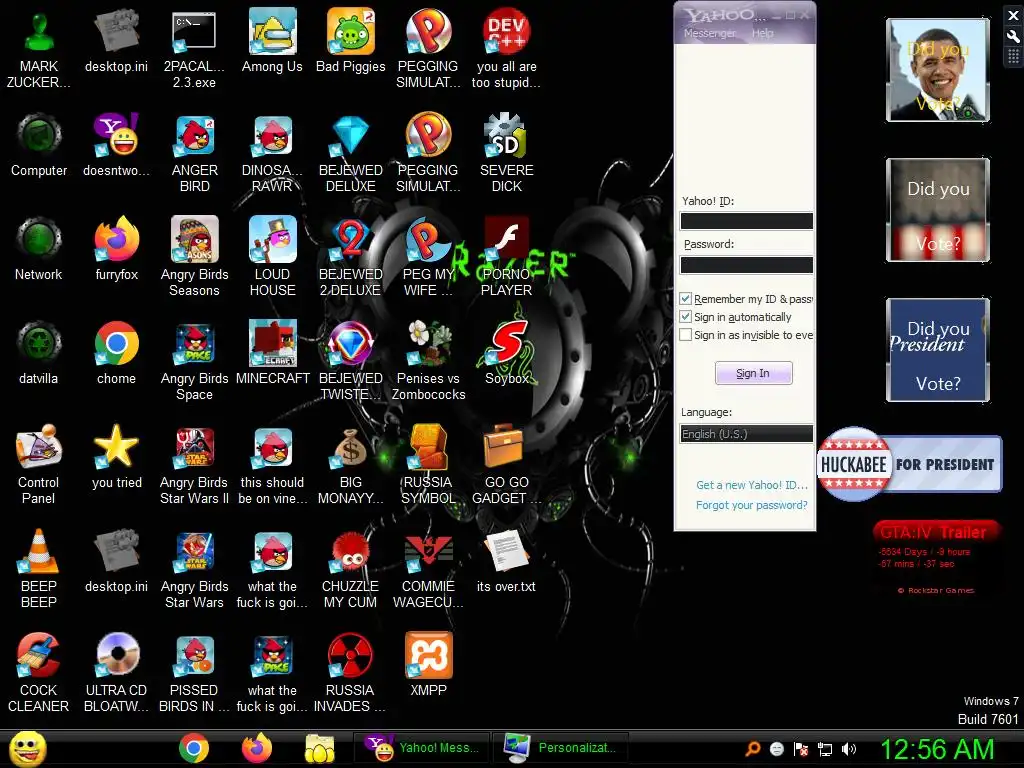Open the Messenger menu in Yahoo window

tap(709, 33)
